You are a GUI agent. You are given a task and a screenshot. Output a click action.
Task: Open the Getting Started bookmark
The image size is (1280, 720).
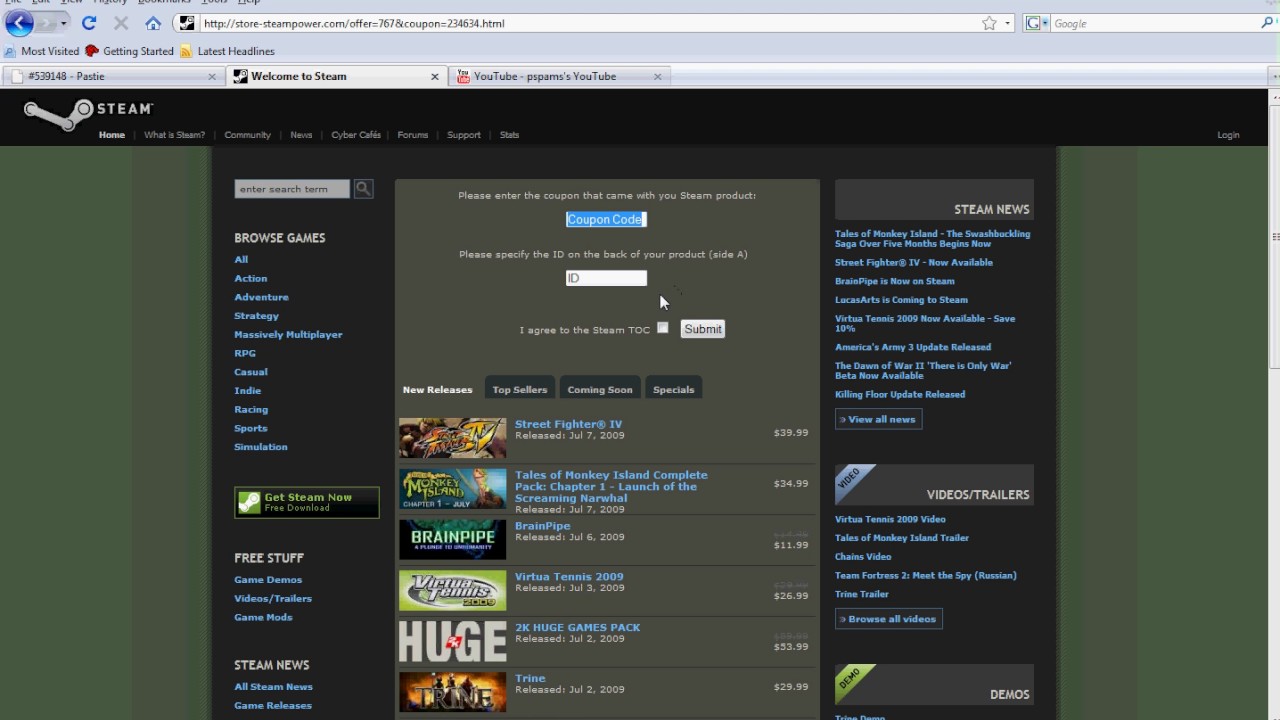pos(129,51)
